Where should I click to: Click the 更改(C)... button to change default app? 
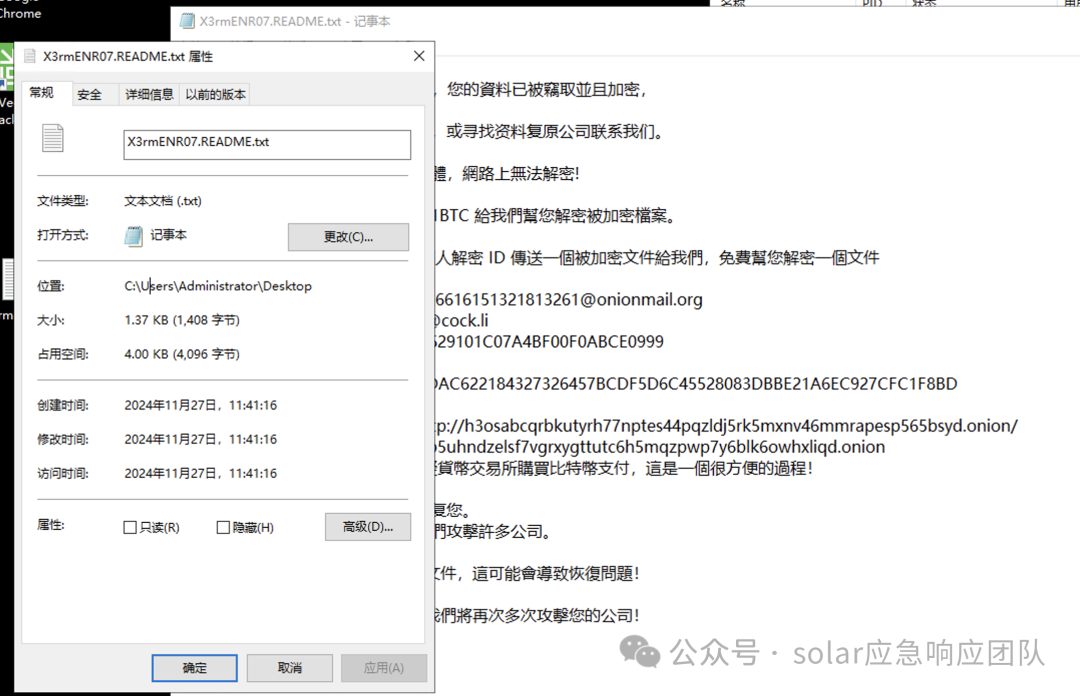point(348,237)
